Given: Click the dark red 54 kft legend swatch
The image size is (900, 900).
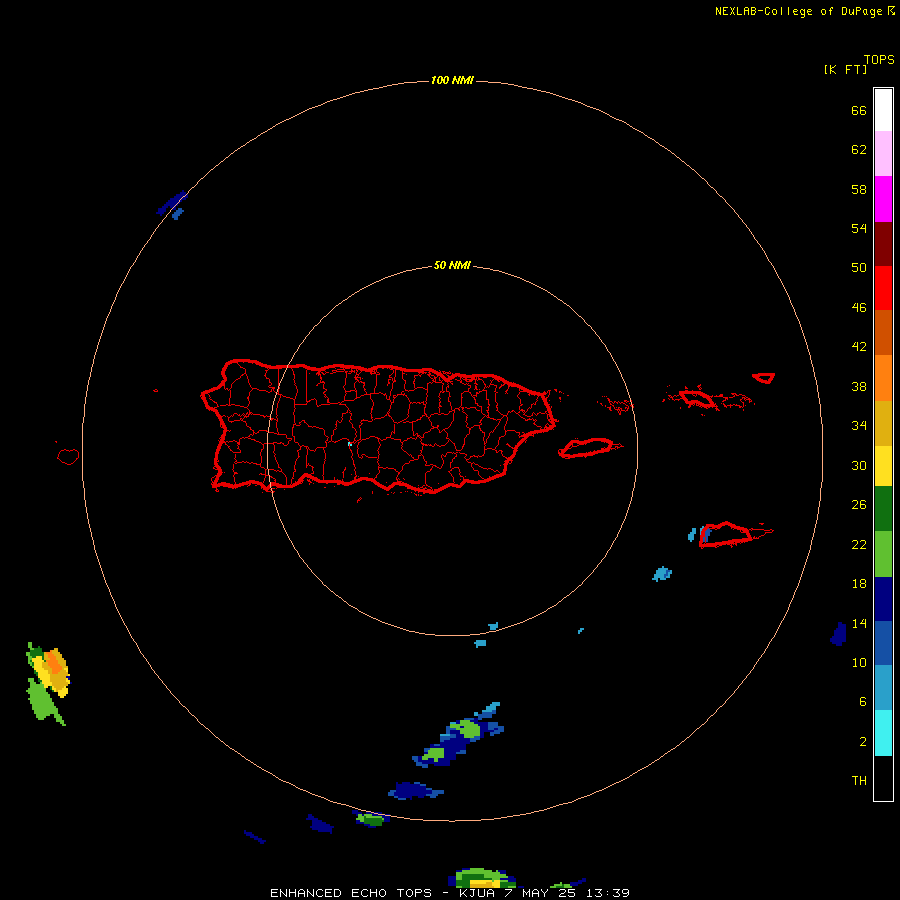Looking at the screenshot, I should click(x=883, y=243).
